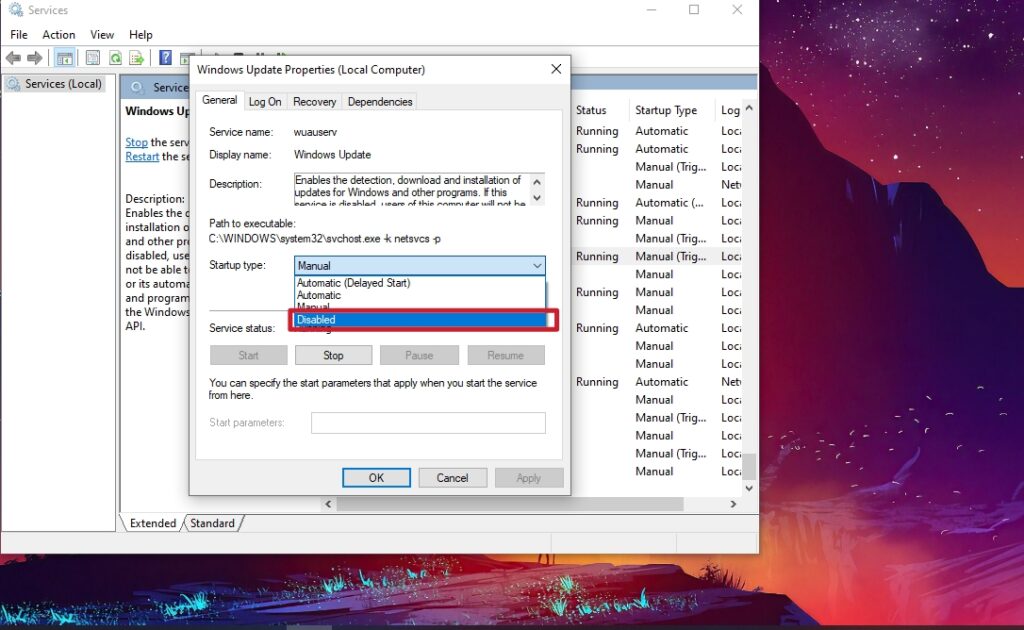1024x630 pixels.
Task: Open the Help menu
Action: 140,35
